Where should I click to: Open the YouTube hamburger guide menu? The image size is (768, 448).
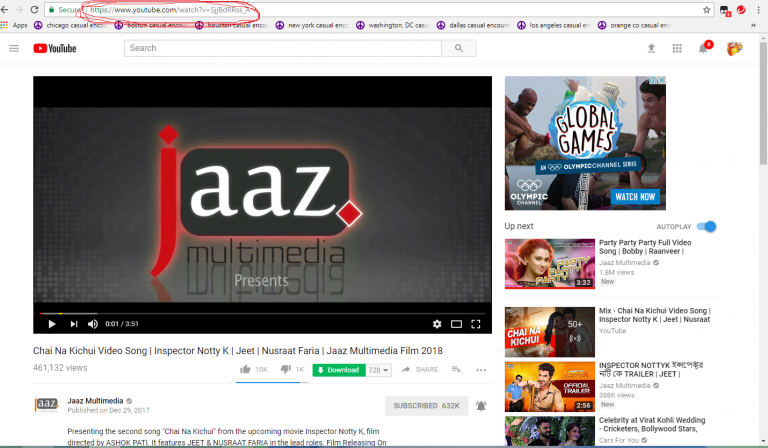coord(14,48)
